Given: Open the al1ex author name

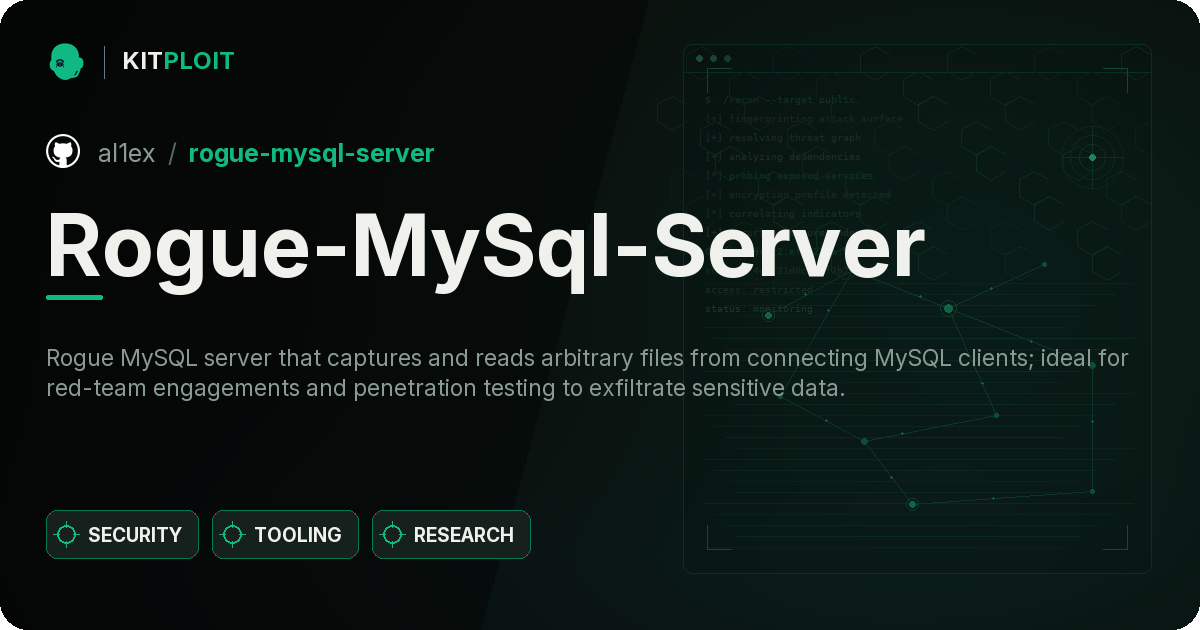Looking at the screenshot, I should [127, 153].
